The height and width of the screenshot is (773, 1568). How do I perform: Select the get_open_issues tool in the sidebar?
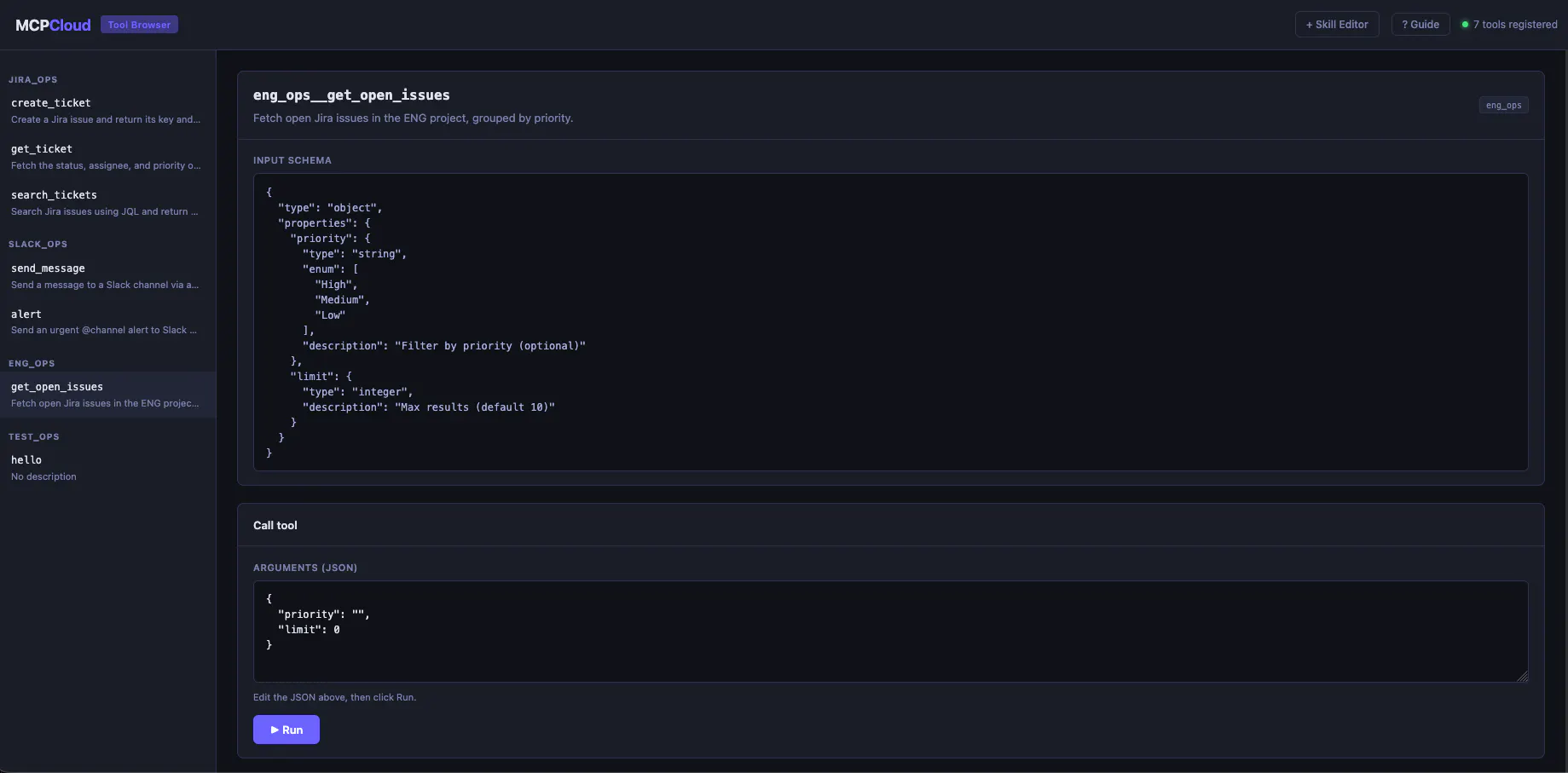(107, 395)
